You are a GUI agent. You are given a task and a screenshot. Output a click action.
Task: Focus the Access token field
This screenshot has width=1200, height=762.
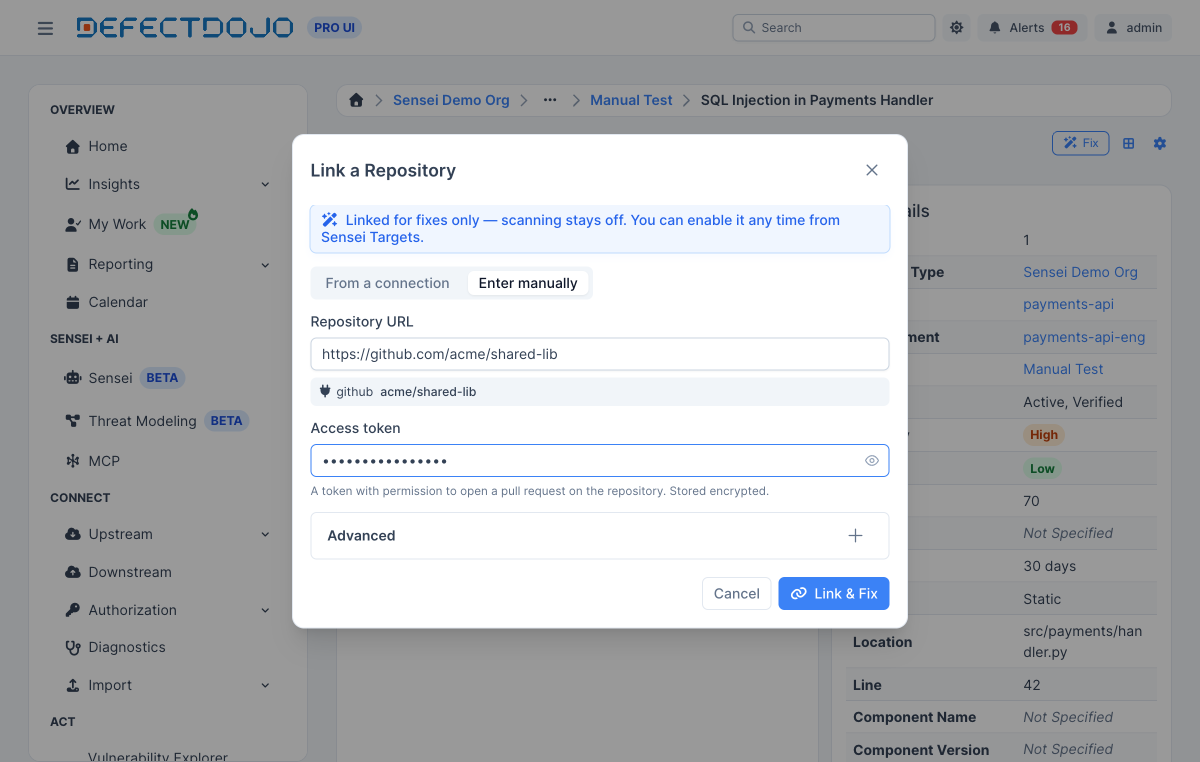tap(600, 461)
